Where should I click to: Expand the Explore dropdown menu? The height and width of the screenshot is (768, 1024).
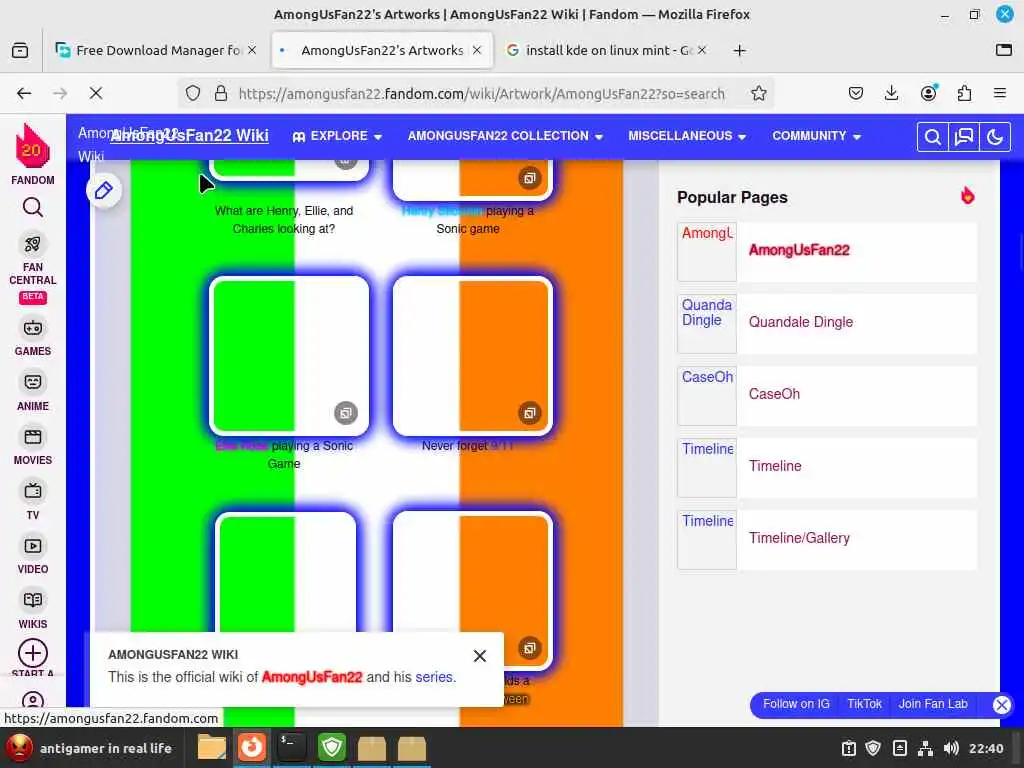tap(337, 136)
